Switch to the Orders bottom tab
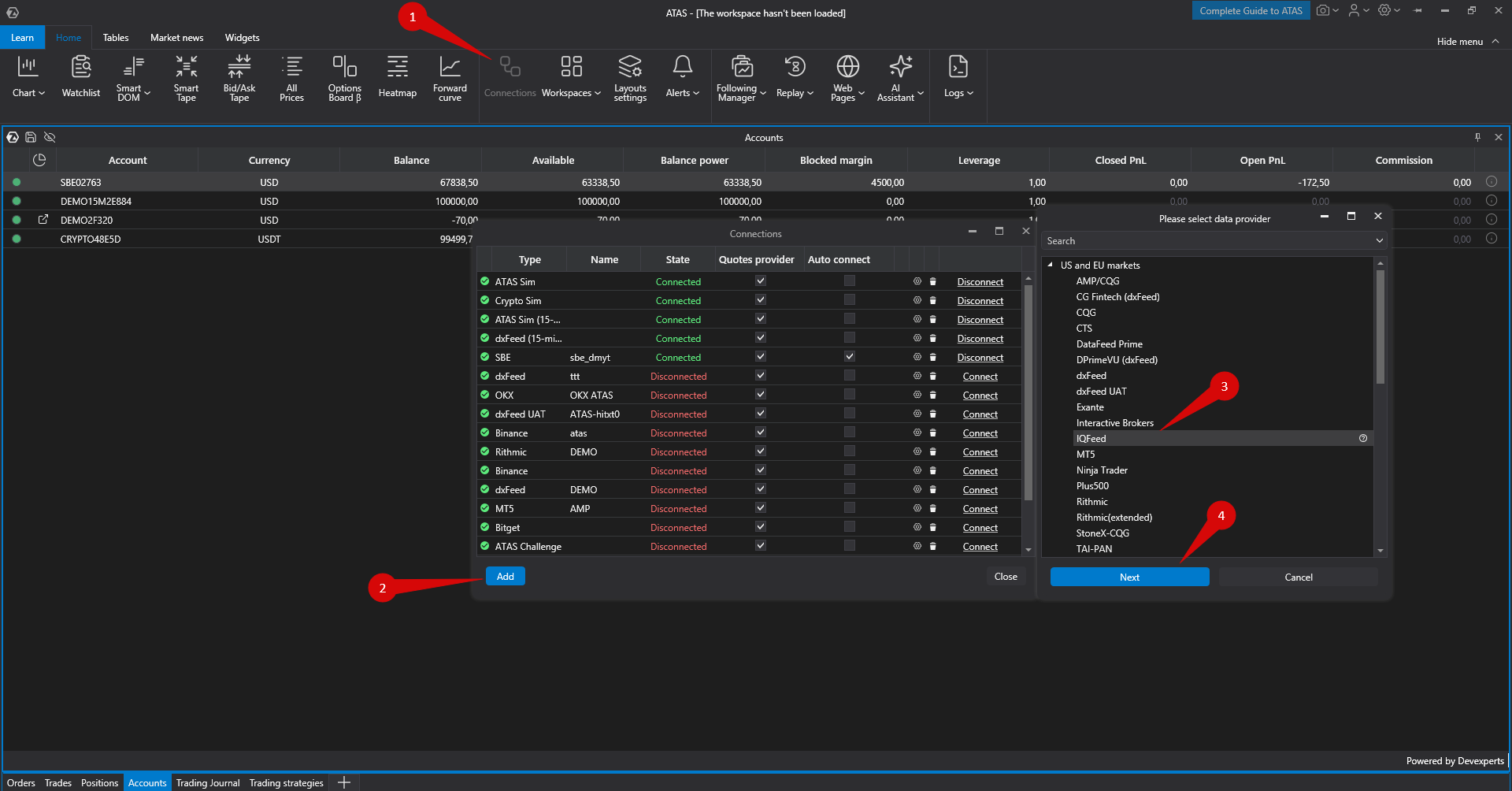 click(21, 782)
